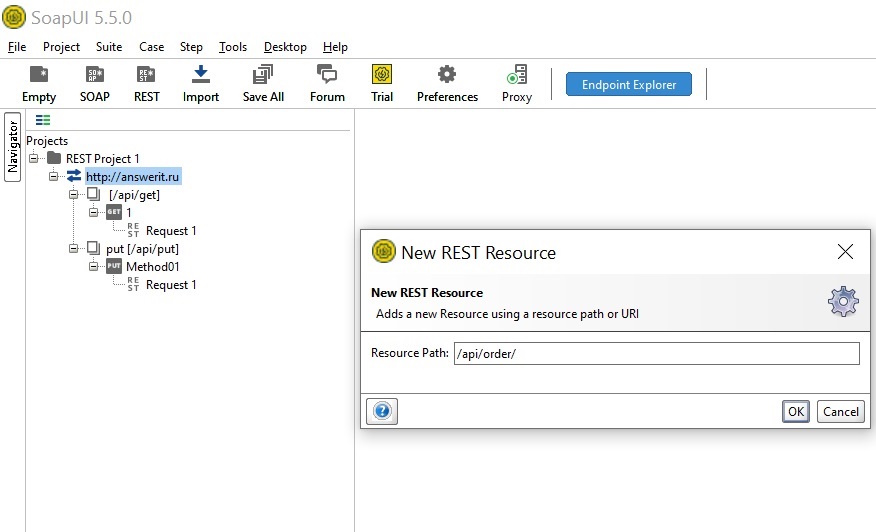
Task: Click the GET method badge icon
Action: tap(114, 212)
